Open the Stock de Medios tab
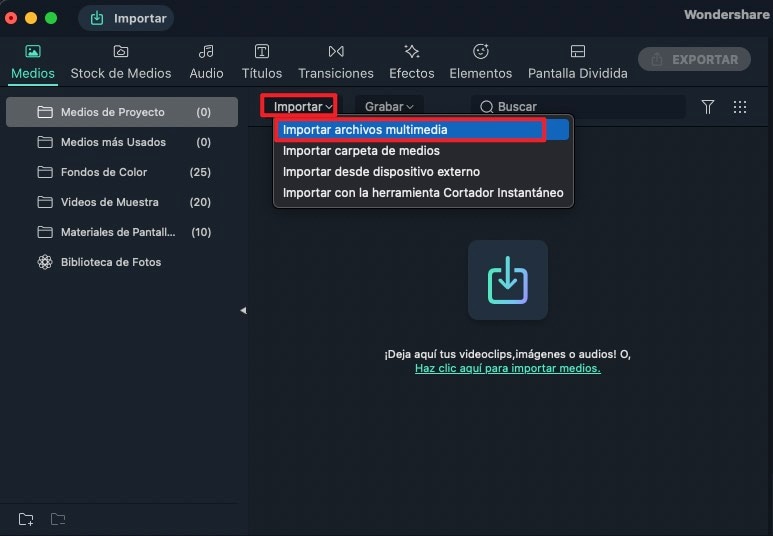Viewport: 773px width, 536px height. 121,63
